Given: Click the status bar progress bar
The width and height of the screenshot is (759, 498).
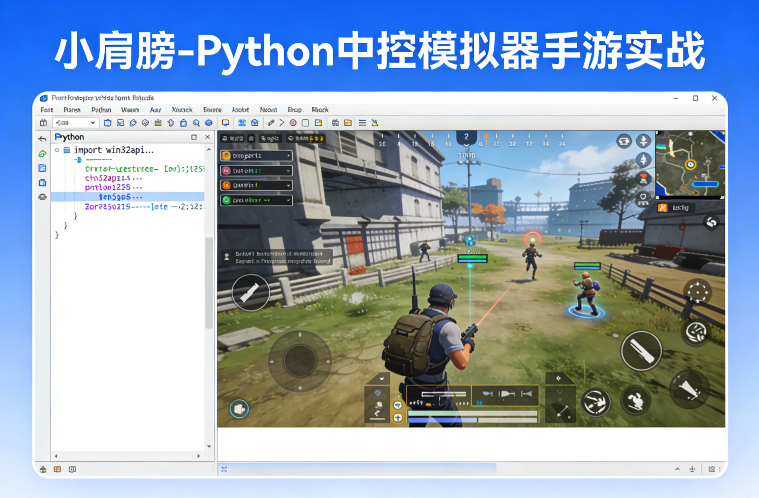Looking at the screenshot, I should coord(358,468).
